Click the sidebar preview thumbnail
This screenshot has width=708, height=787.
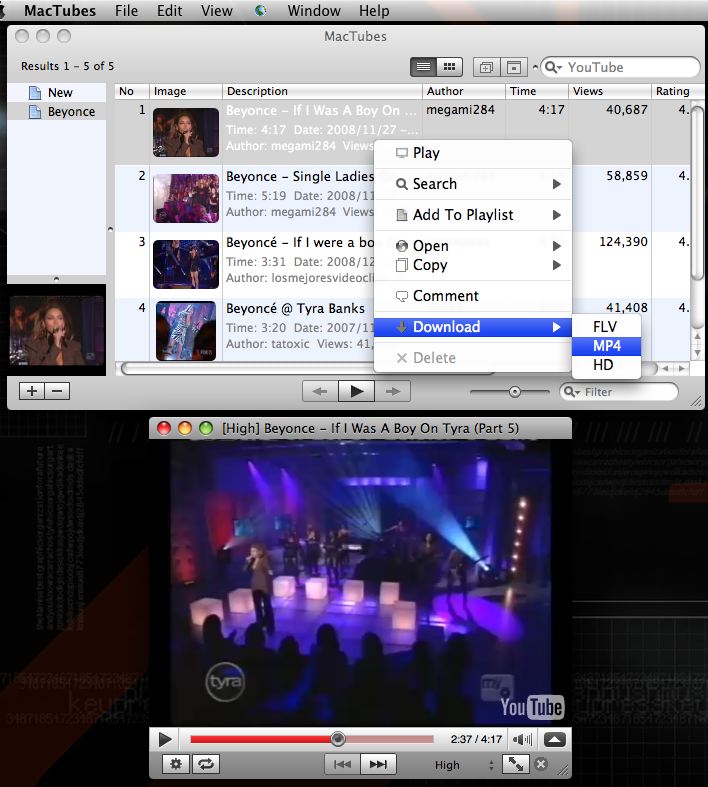(x=57, y=330)
